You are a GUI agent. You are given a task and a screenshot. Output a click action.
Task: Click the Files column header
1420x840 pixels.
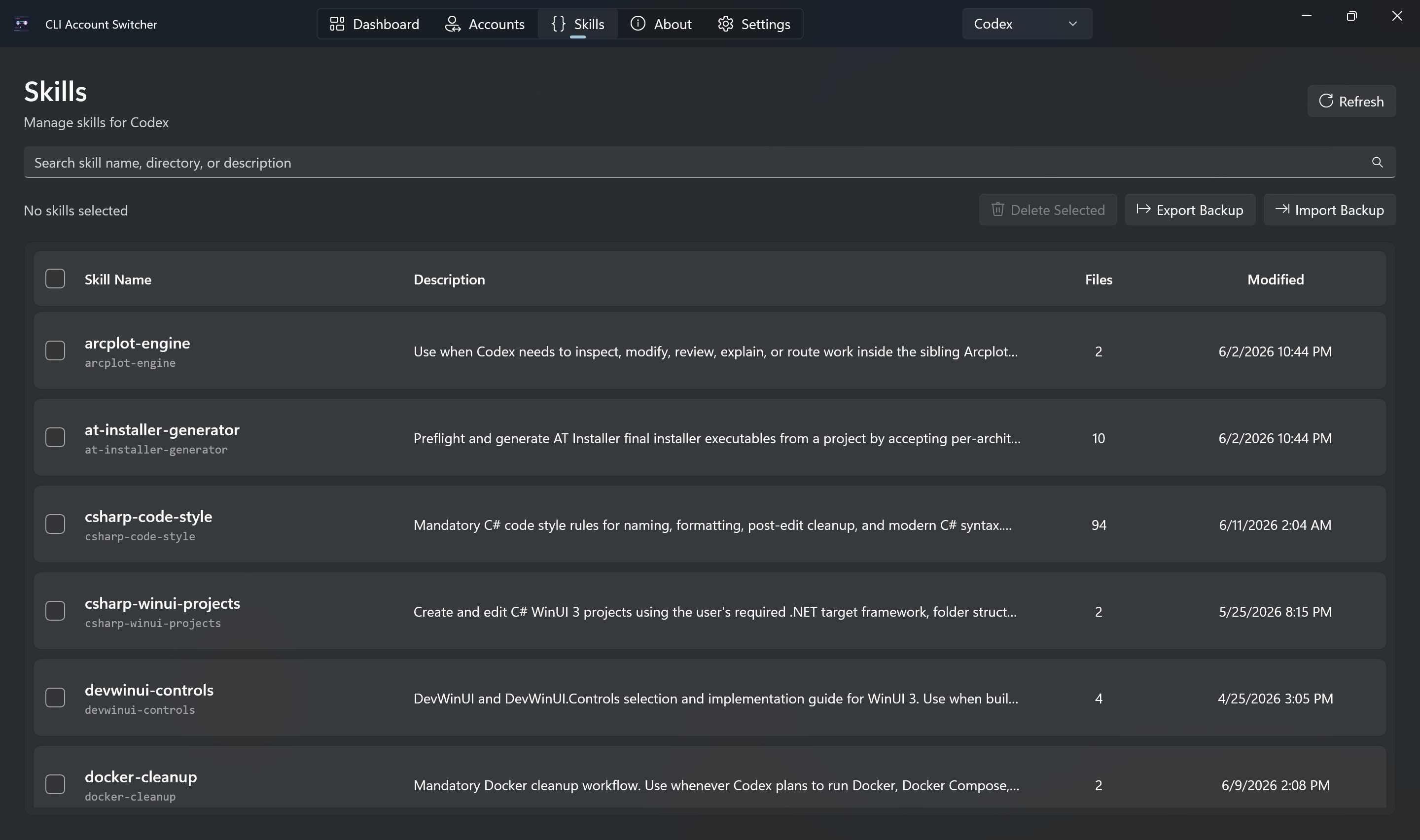click(1099, 280)
